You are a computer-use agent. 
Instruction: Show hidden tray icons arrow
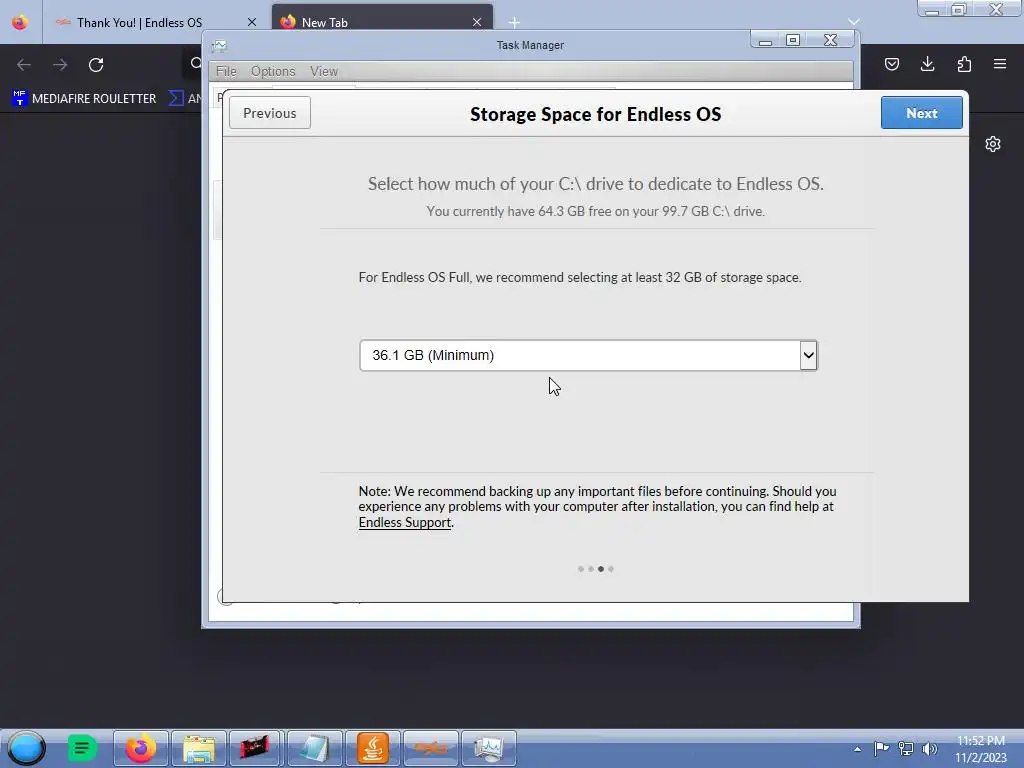857,749
